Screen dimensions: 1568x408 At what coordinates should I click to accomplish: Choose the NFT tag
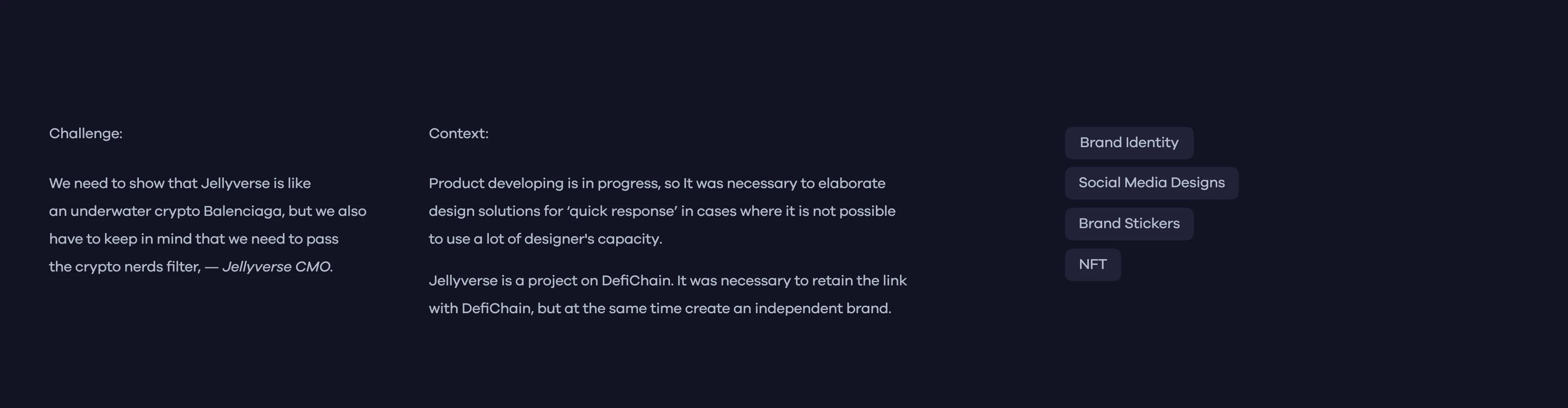coord(1092,265)
